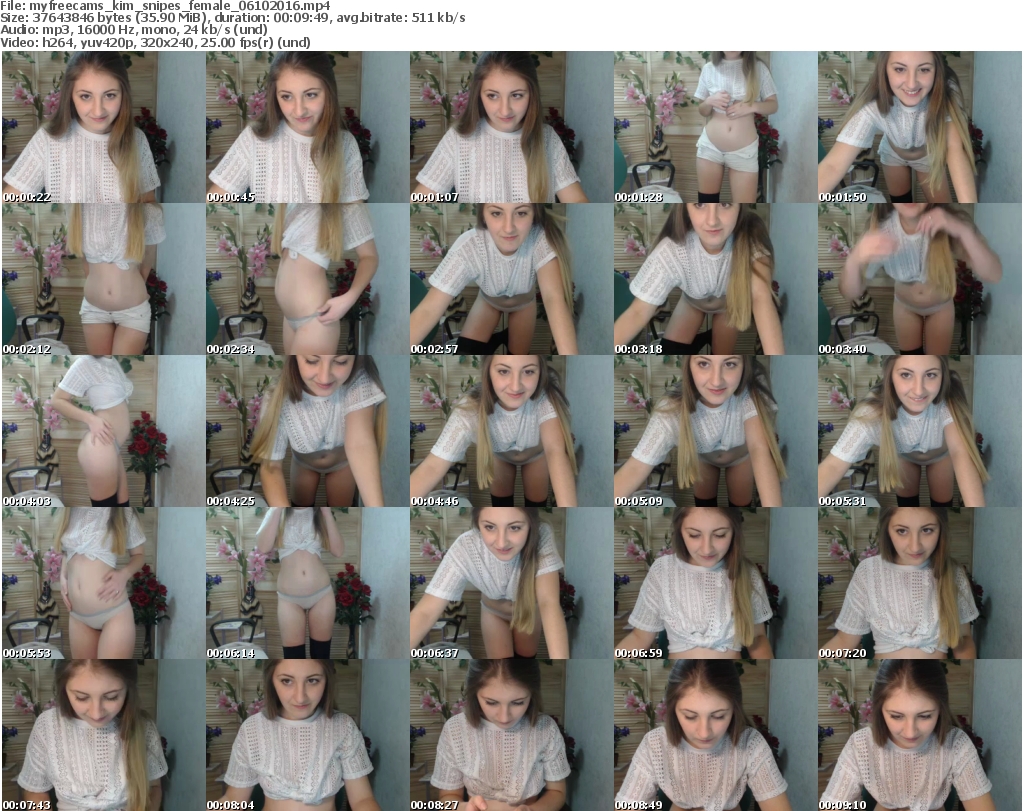
Task: Click the frame marked 00:06:59
Action: [x=716, y=583]
